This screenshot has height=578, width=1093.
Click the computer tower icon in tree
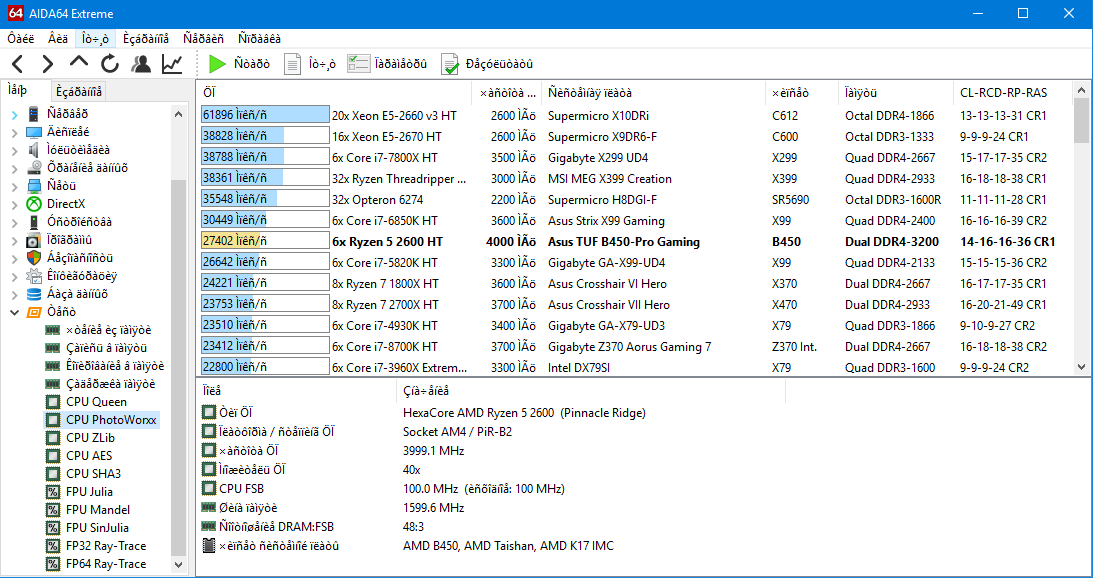coord(34,114)
